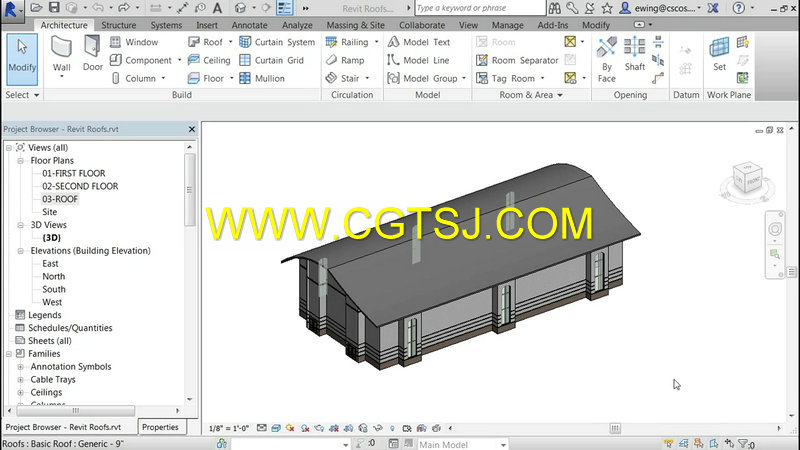
Task: Click the keyword search input field
Action: coord(480,8)
